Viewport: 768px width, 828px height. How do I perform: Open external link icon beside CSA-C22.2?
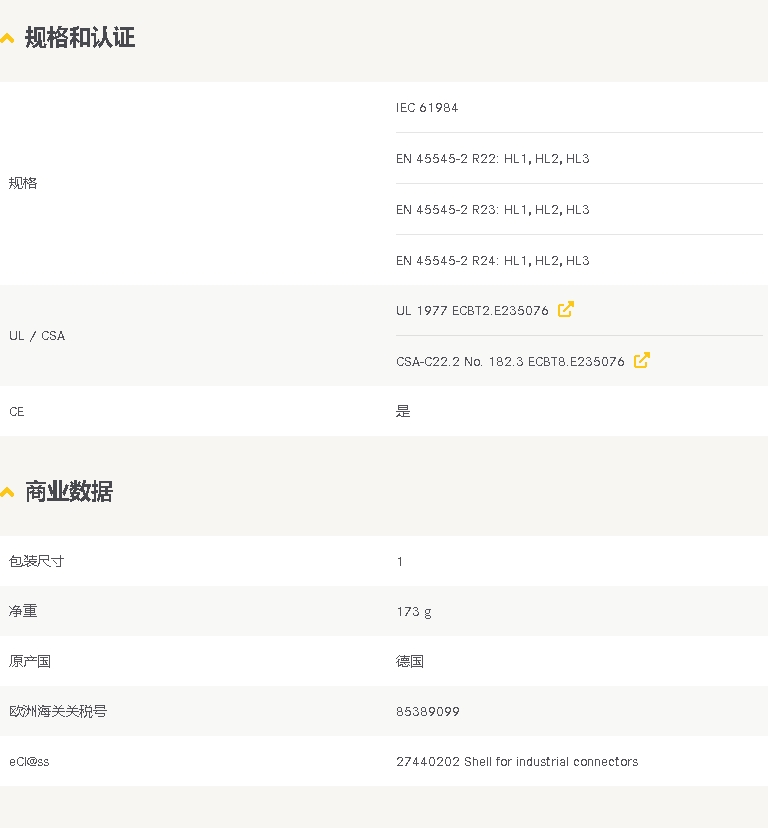641,361
